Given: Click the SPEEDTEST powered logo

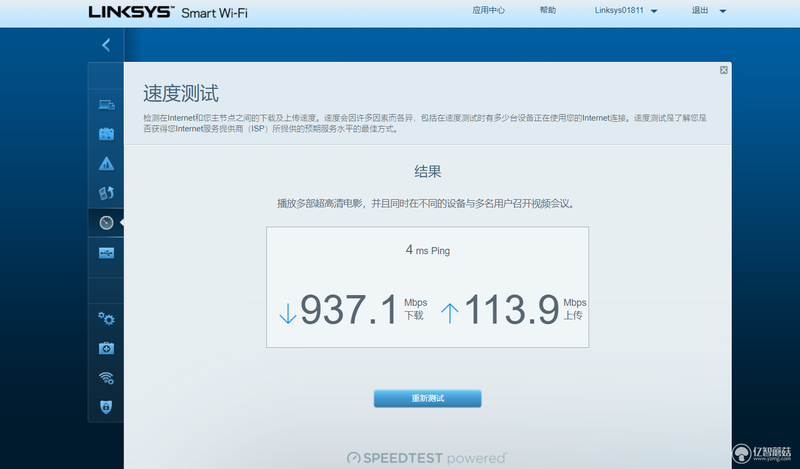Looking at the screenshot, I should [x=427, y=458].
